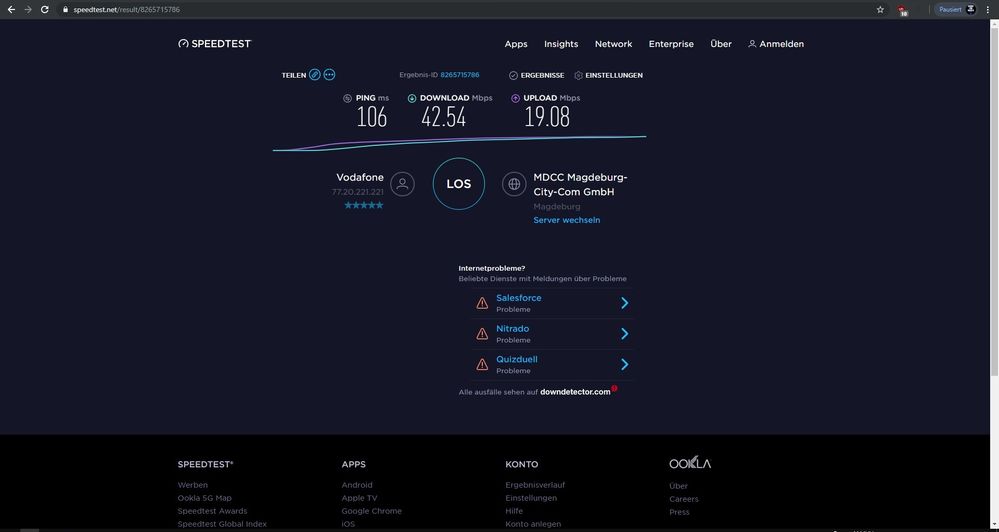Open the red extension icon in the toolbar
Screen dimensions: 999x532
(x=902, y=10)
